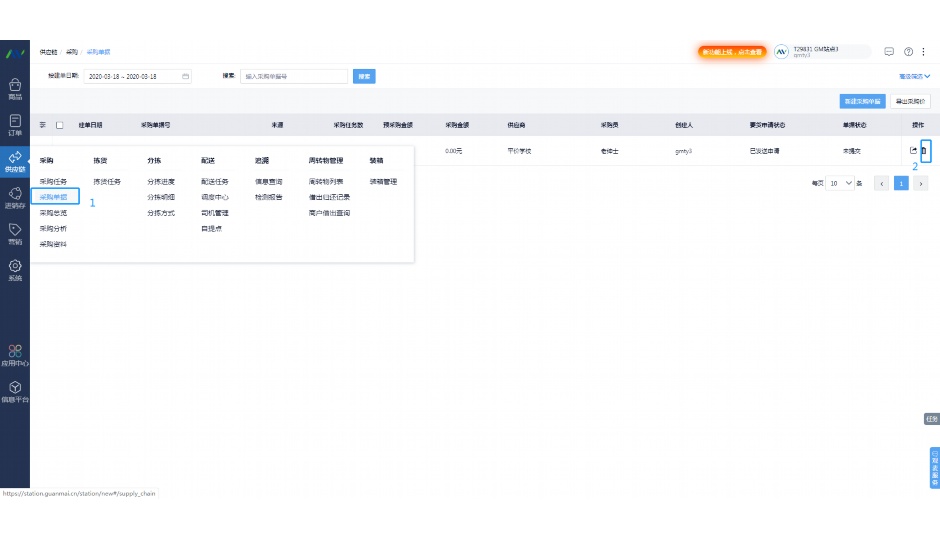Click the blue 新建采购单据 button

point(862,101)
